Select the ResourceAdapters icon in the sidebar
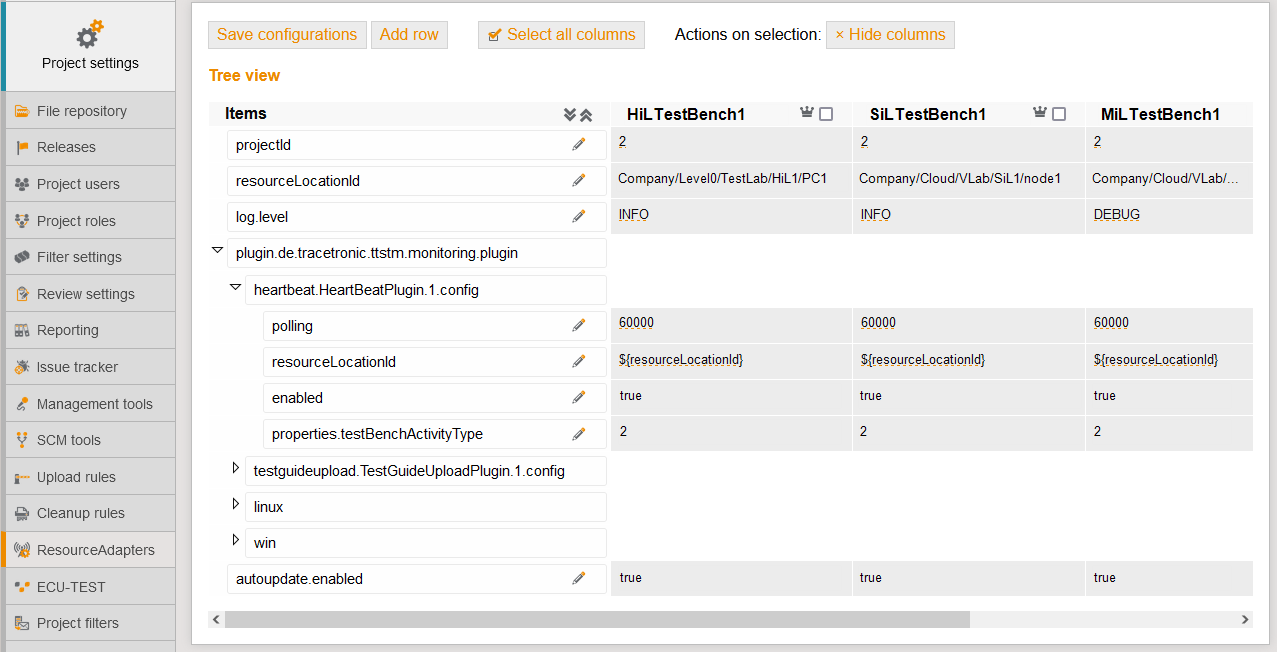 (22, 549)
